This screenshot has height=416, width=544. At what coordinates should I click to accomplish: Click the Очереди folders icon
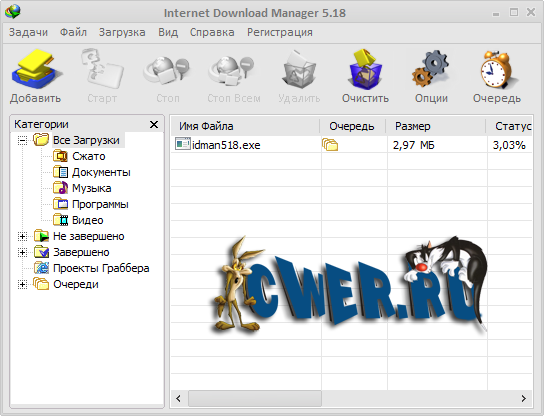[x=41, y=284]
